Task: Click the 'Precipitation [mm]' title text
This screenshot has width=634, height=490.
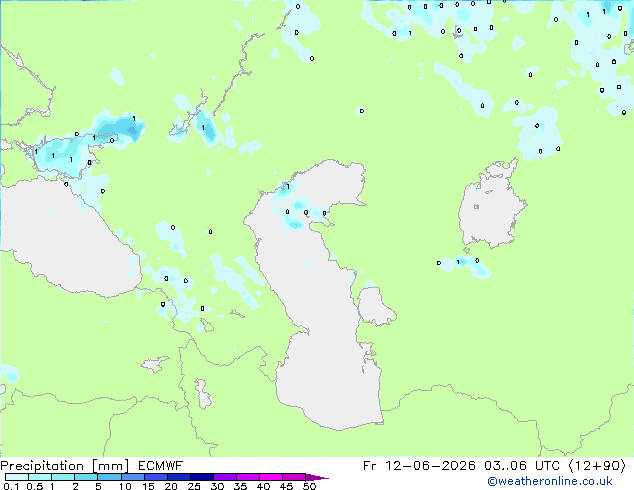Action: [65, 466]
